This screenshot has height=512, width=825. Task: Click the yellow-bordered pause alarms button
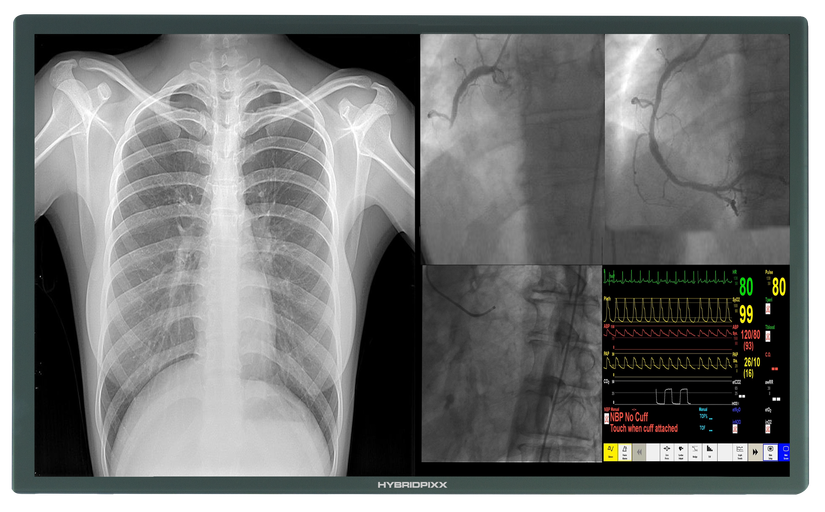[x=612, y=452]
